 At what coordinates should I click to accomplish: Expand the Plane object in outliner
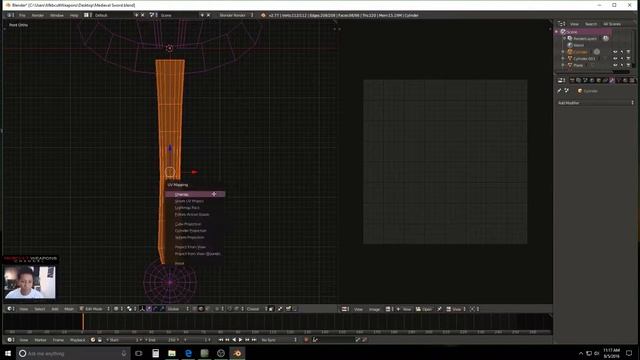click(x=563, y=65)
